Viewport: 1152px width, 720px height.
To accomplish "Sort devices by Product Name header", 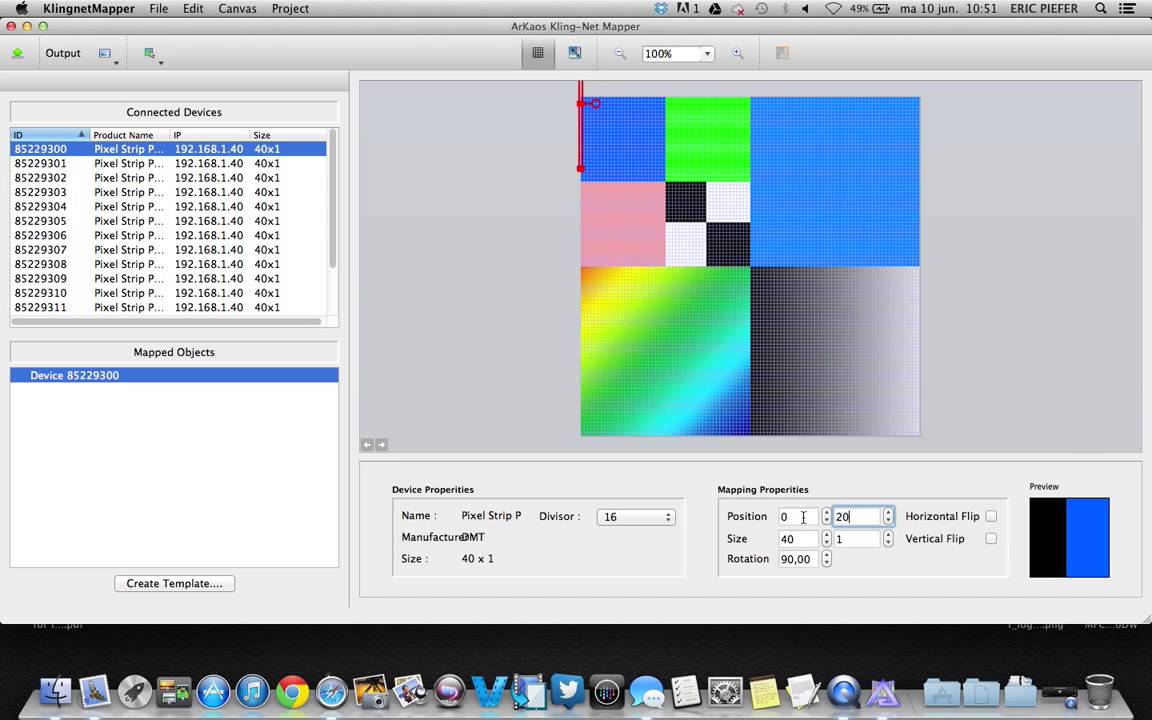I will tap(130, 135).
